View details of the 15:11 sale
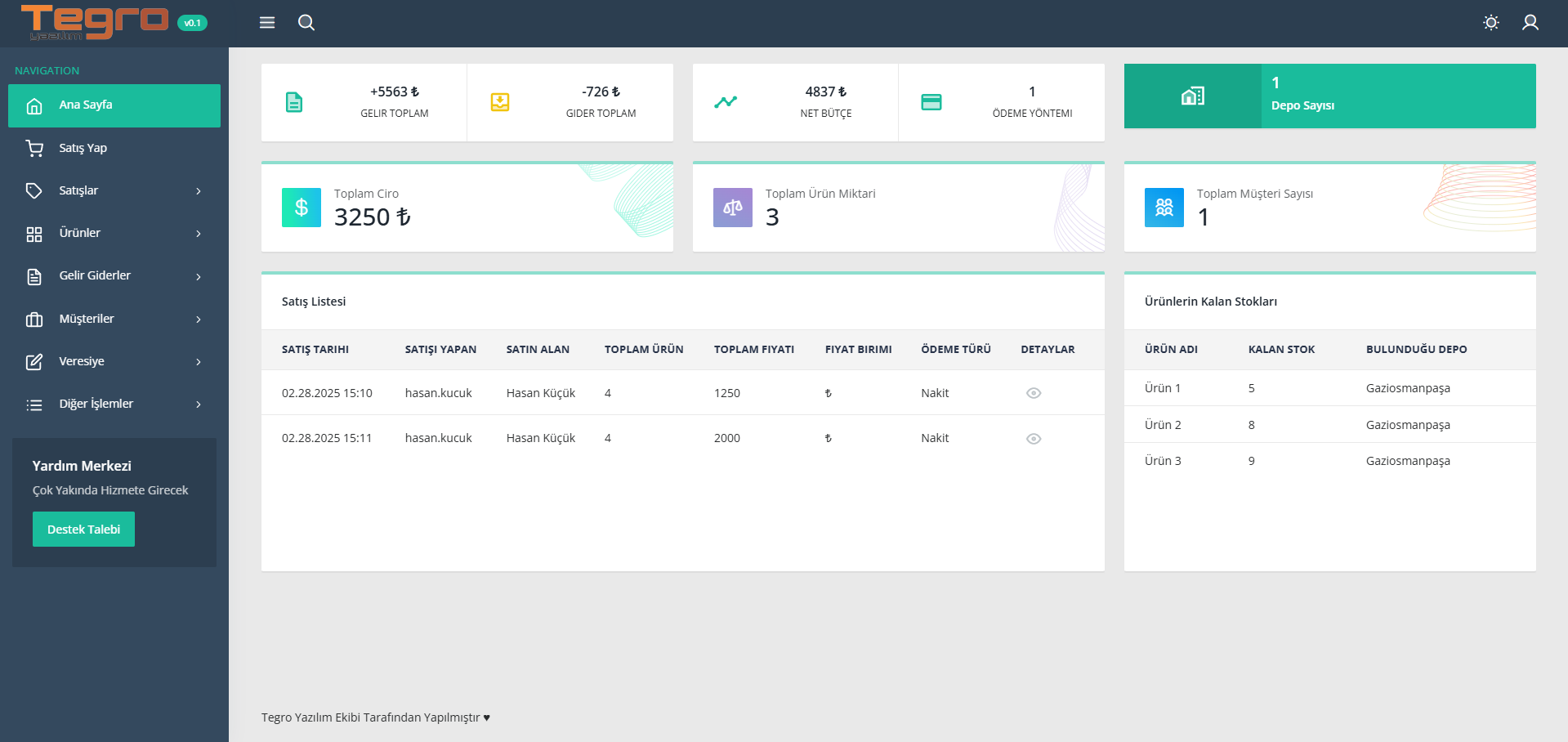This screenshot has height=742, width=1568. coord(1034,439)
